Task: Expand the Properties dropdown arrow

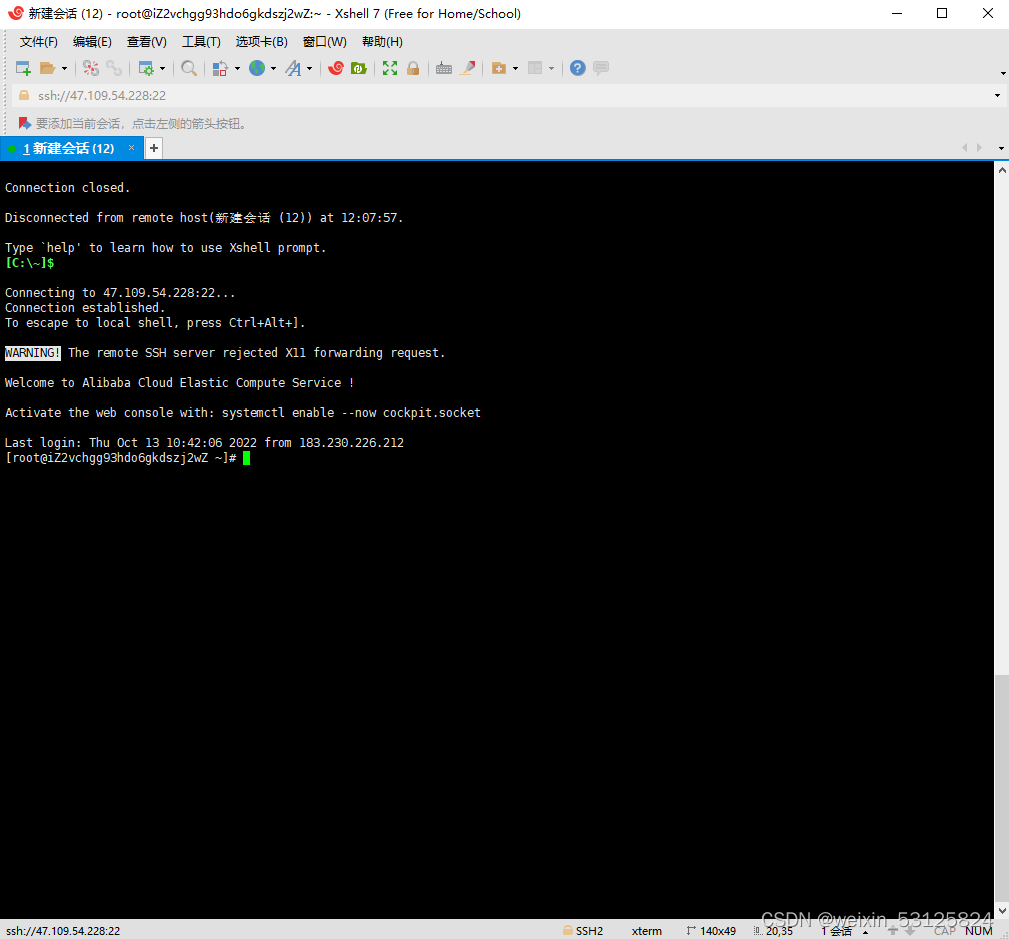Action: (x=162, y=68)
